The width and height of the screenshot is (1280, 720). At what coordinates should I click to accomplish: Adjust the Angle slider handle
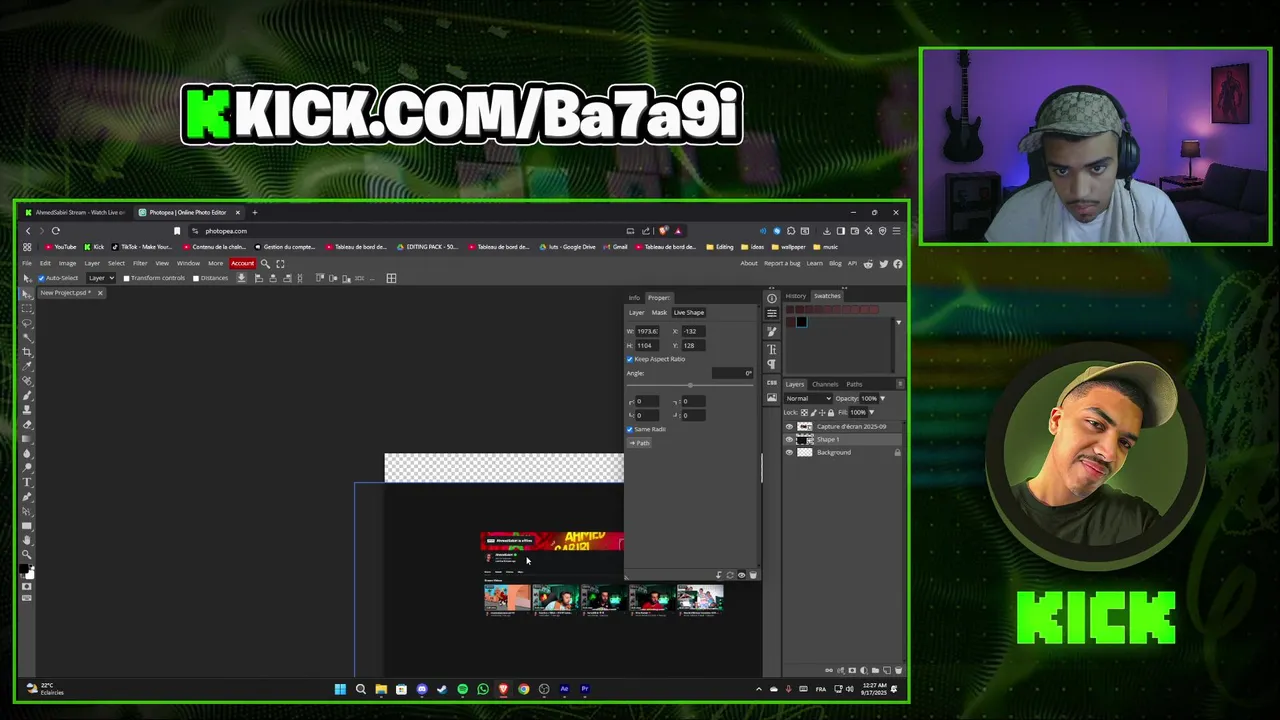click(689, 385)
